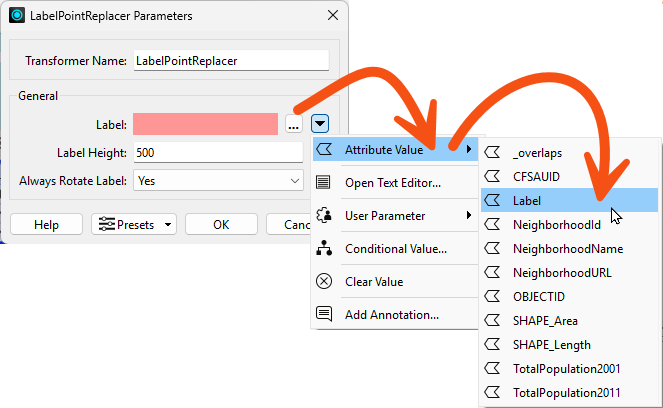
Task: Select the OBJECTID attribute
Action: [570, 296]
